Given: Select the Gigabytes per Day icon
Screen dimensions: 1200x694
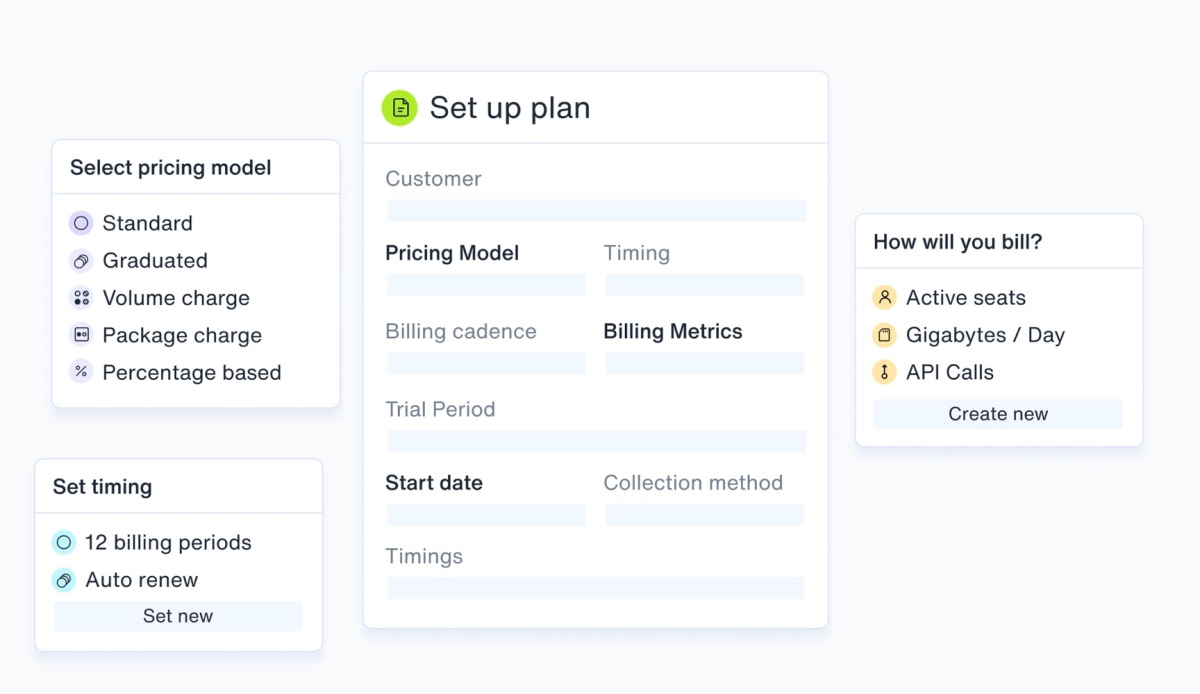Looking at the screenshot, I should [x=884, y=335].
